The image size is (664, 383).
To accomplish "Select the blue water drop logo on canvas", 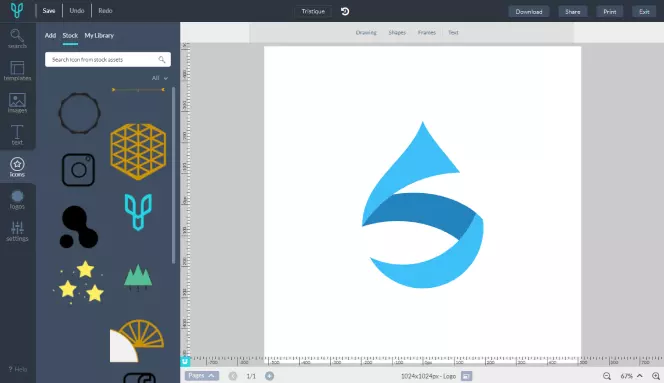I will click(422, 205).
